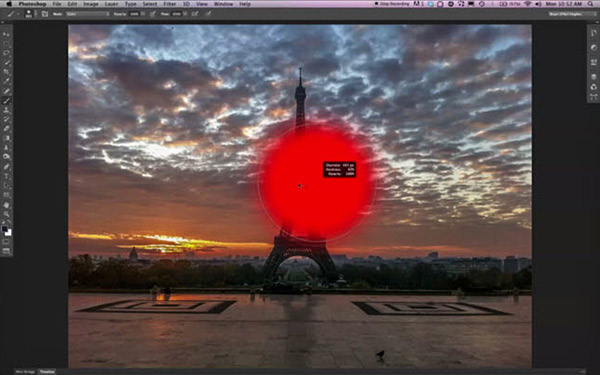This screenshot has height=375, width=600.
Task: Open the File menu
Action: point(57,4)
